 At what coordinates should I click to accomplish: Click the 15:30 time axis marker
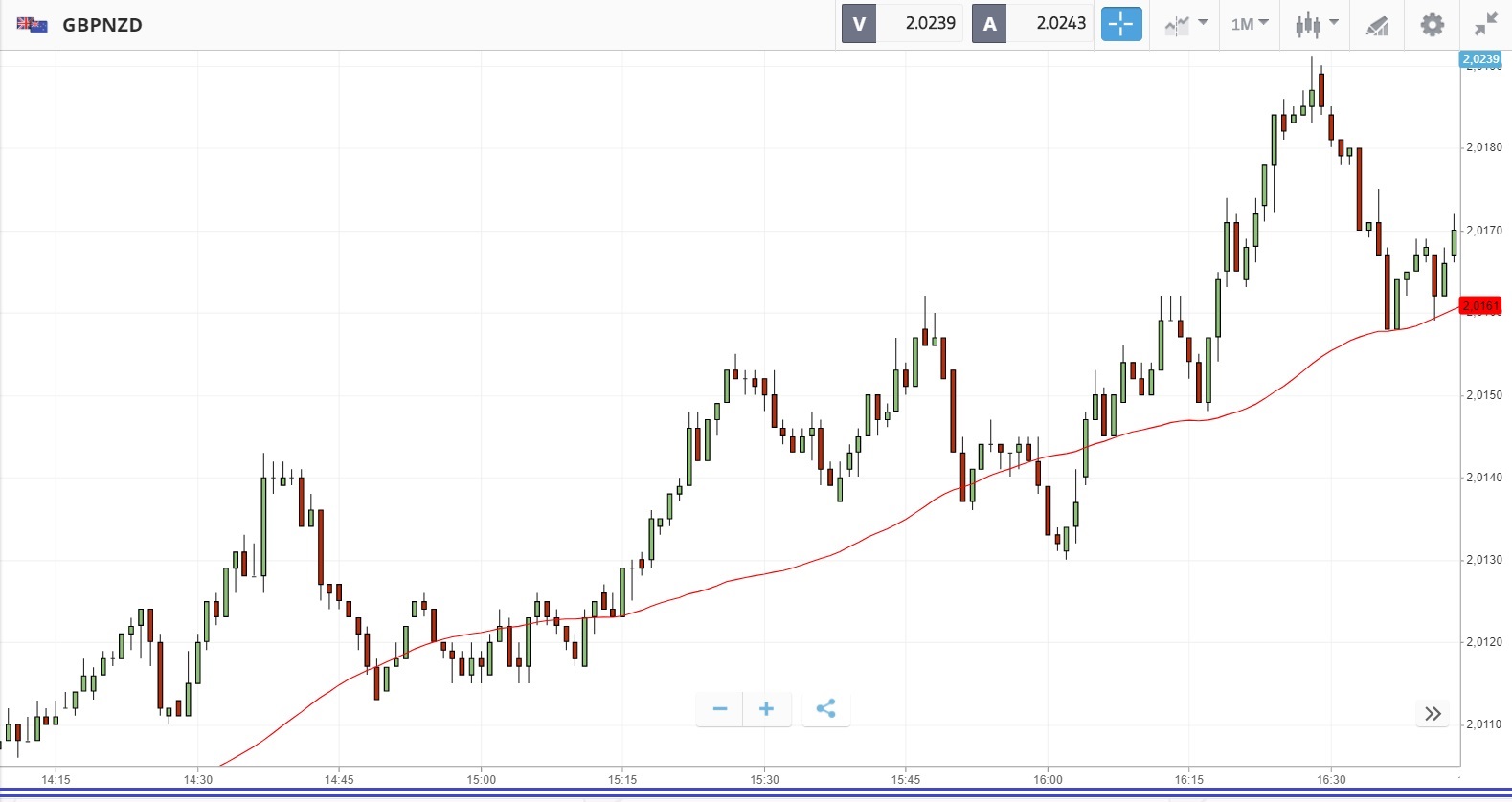click(x=764, y=779)
